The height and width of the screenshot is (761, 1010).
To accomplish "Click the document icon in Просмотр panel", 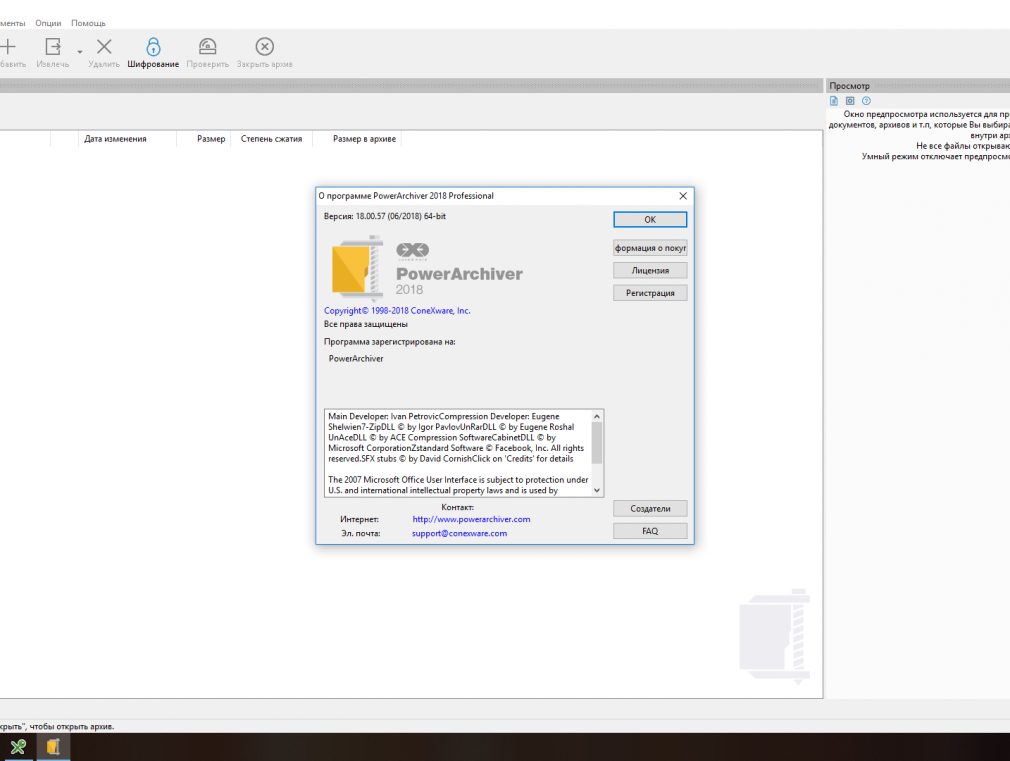I will point(834,101).
